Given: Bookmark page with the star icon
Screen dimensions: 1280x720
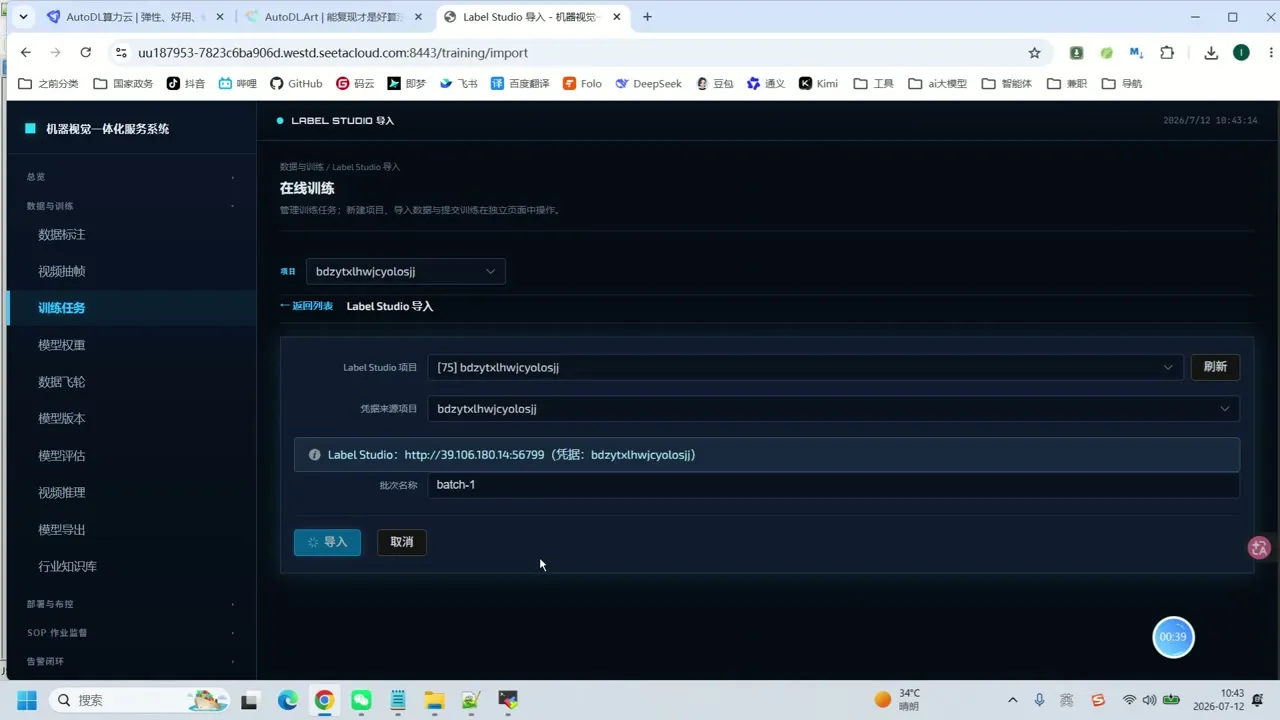Looking at the screenshot, I should 1035,53.
